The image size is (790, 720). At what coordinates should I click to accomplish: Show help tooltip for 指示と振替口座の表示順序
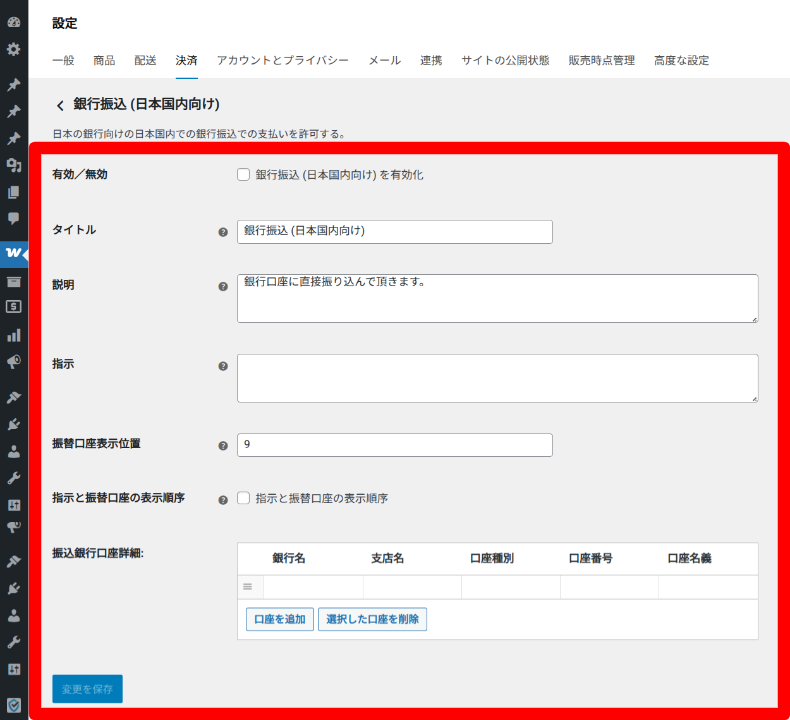[x=223, y=500]
